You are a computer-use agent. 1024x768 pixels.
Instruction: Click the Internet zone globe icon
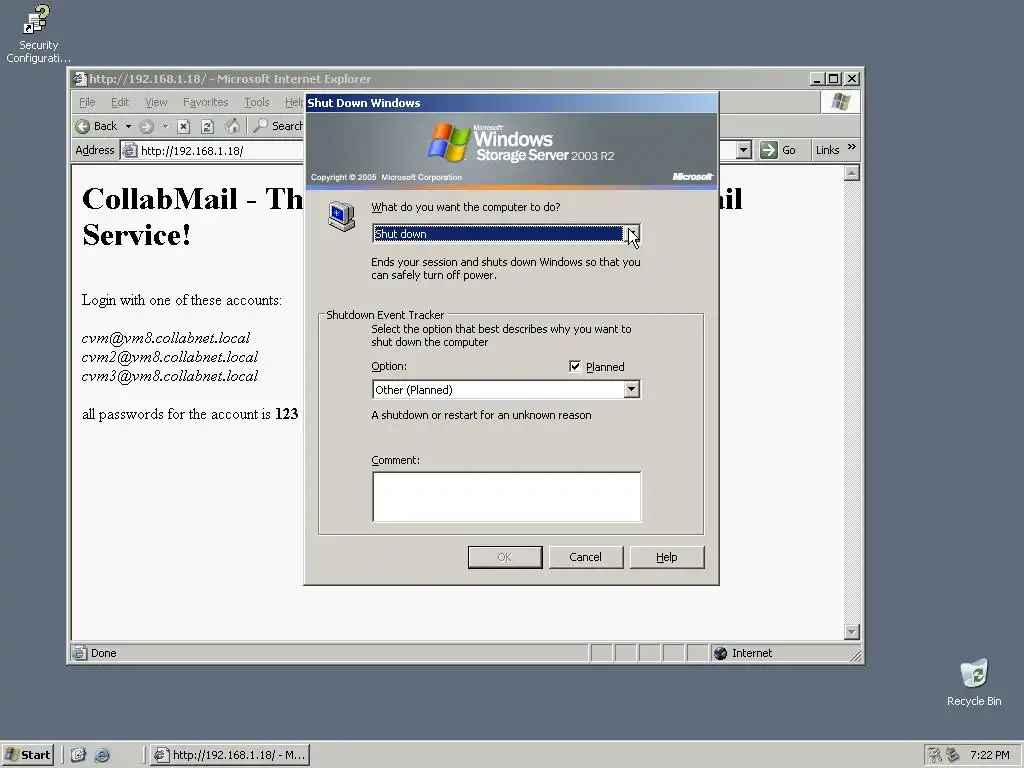coord(720,653)
